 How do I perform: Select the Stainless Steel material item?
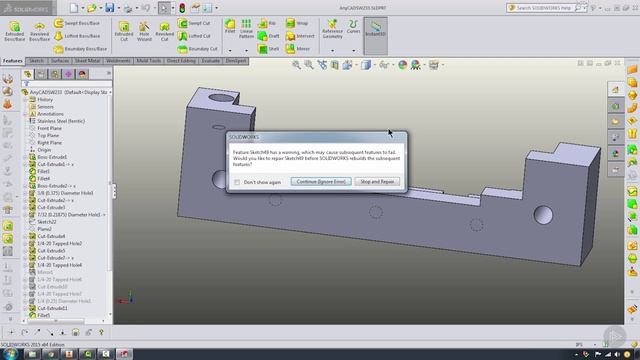coord(57,121)
